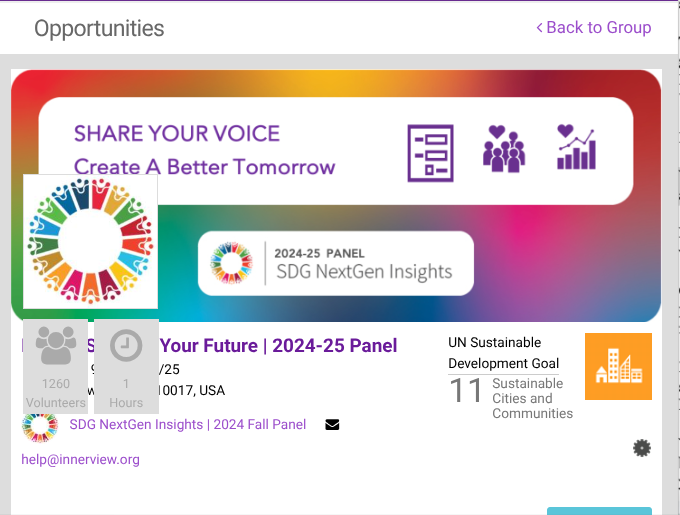Click the small SDG wheel icon beside the panel link
This screenshot has width=680, height=515.
click(40, 426)
